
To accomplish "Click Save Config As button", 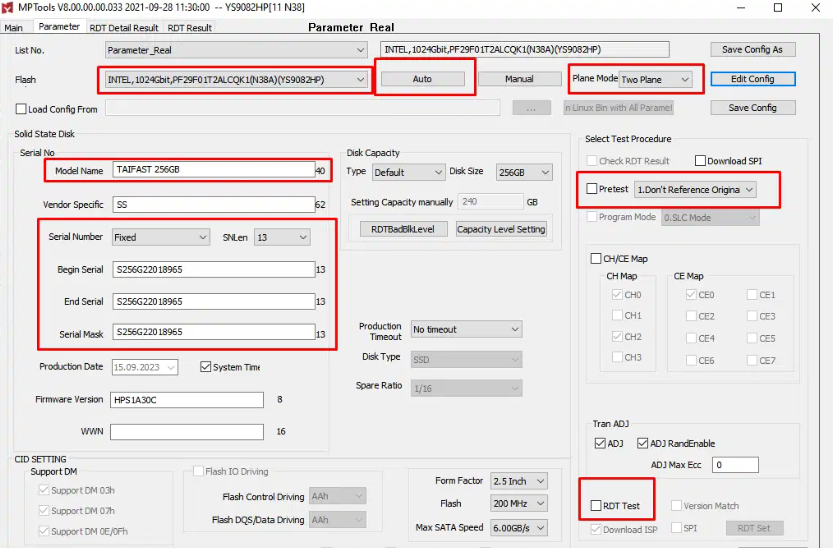I will tap(752, 50).
